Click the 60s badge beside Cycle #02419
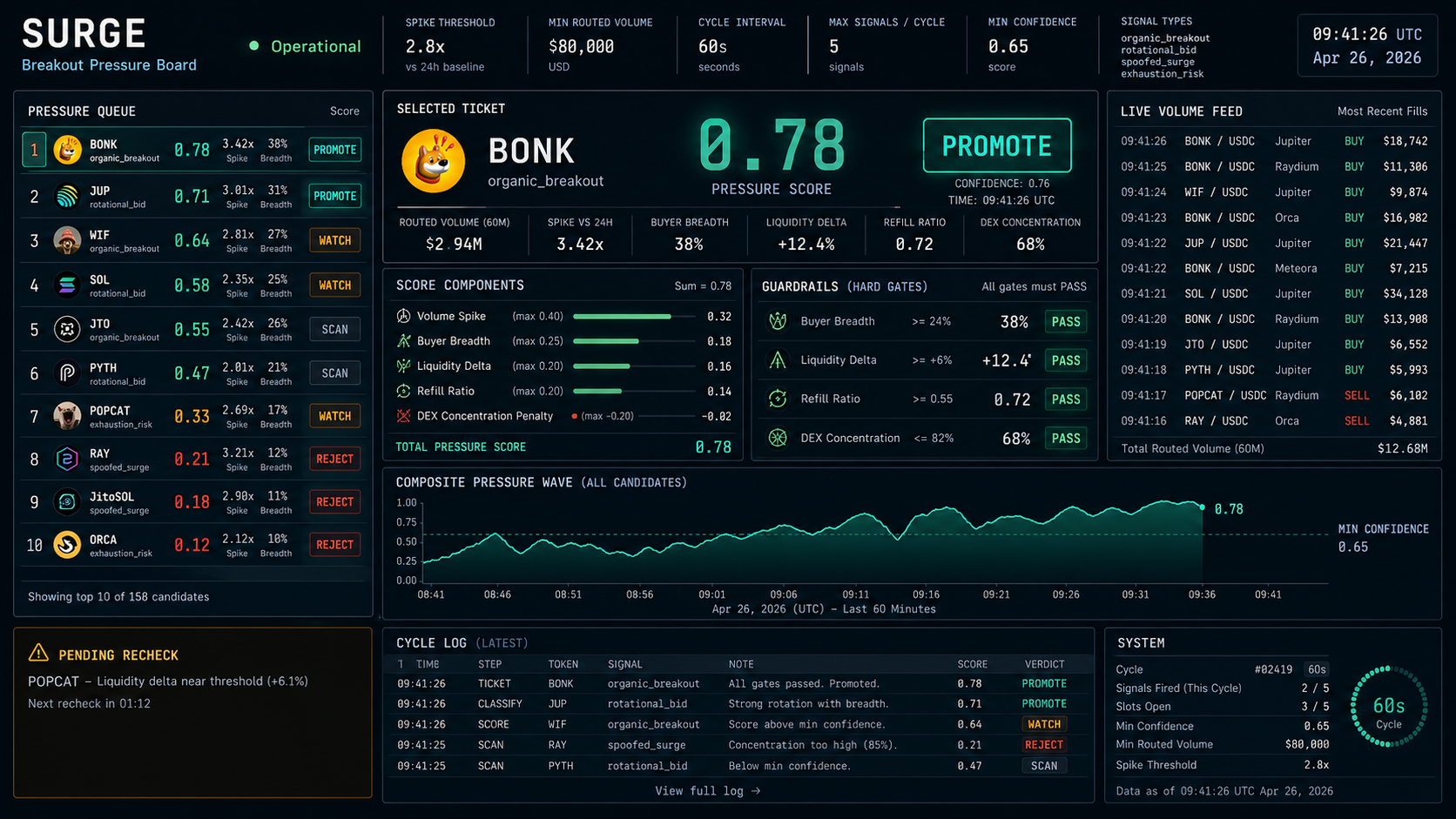 coord(1317,669)
